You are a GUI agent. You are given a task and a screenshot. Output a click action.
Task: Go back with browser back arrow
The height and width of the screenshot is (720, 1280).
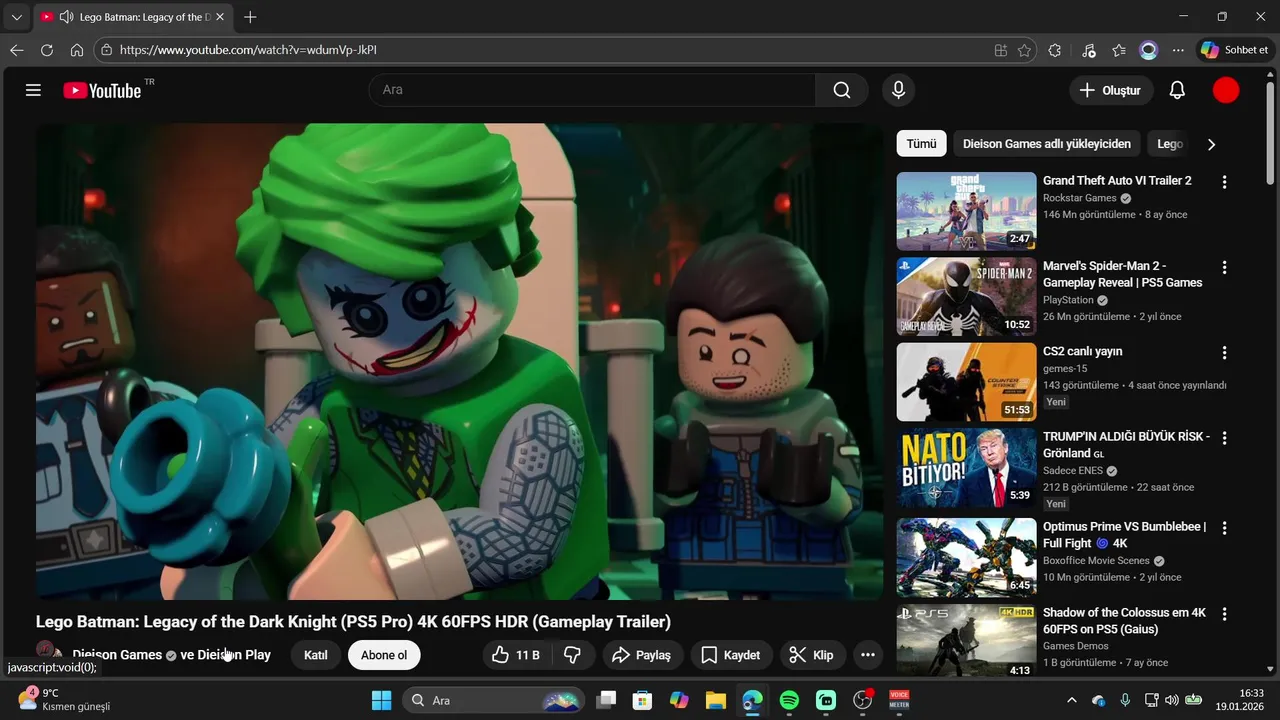pyautogui.click(x=16, y=50)
